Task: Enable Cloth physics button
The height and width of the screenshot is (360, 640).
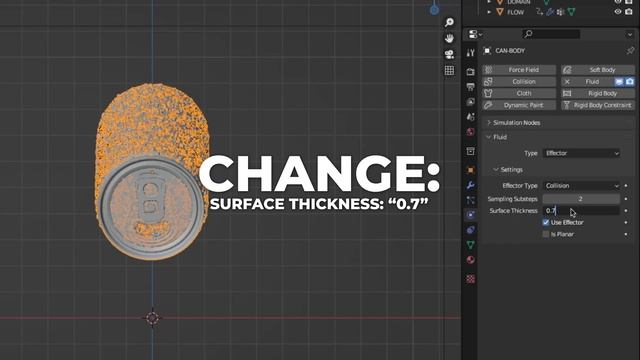Action: [519, 93]
